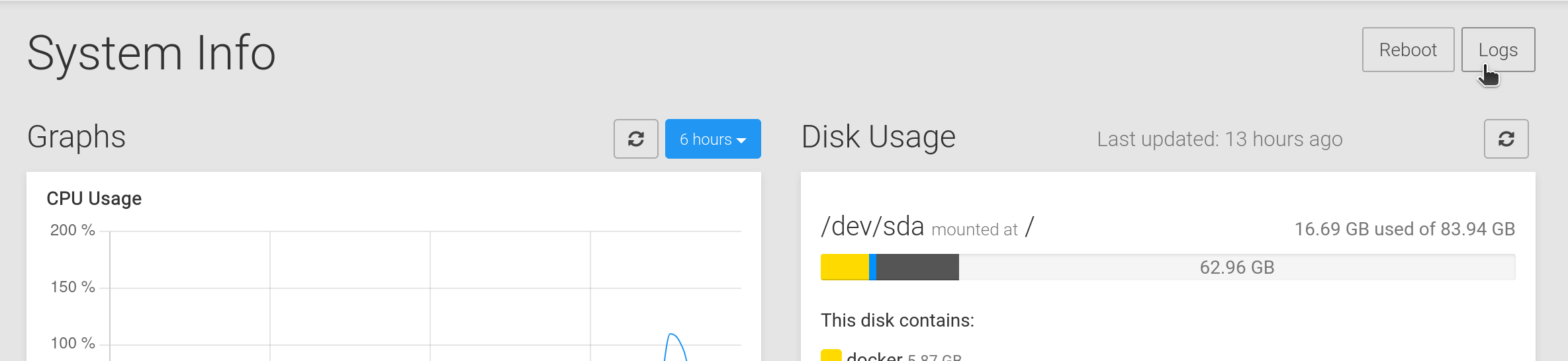This screenshot has width=1568, height=361.
Task: Open the 6 hours time range dropdown
Action: 713,139
